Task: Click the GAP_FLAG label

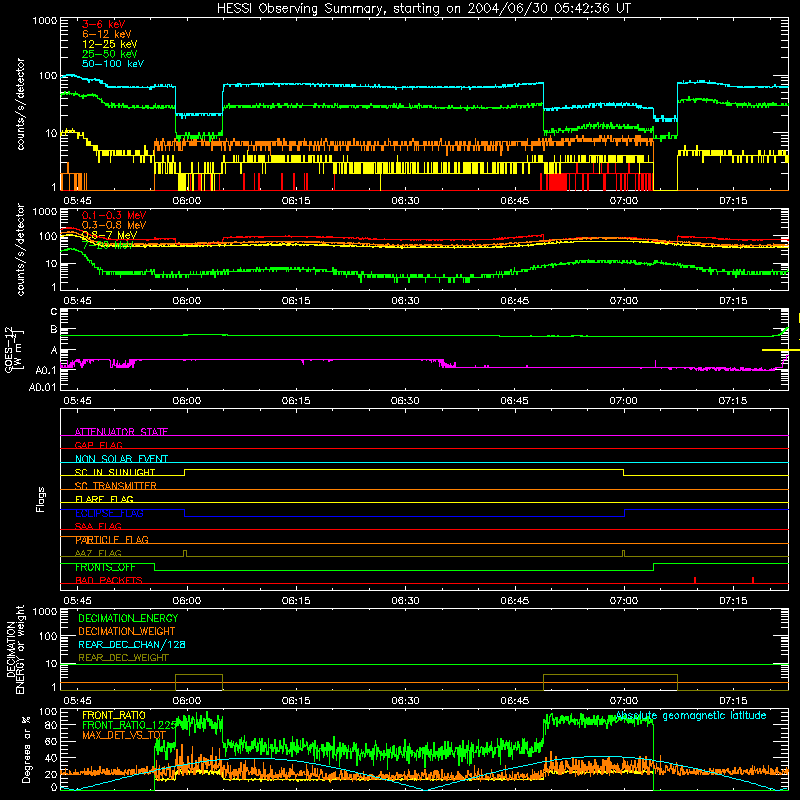Action: 98,445
